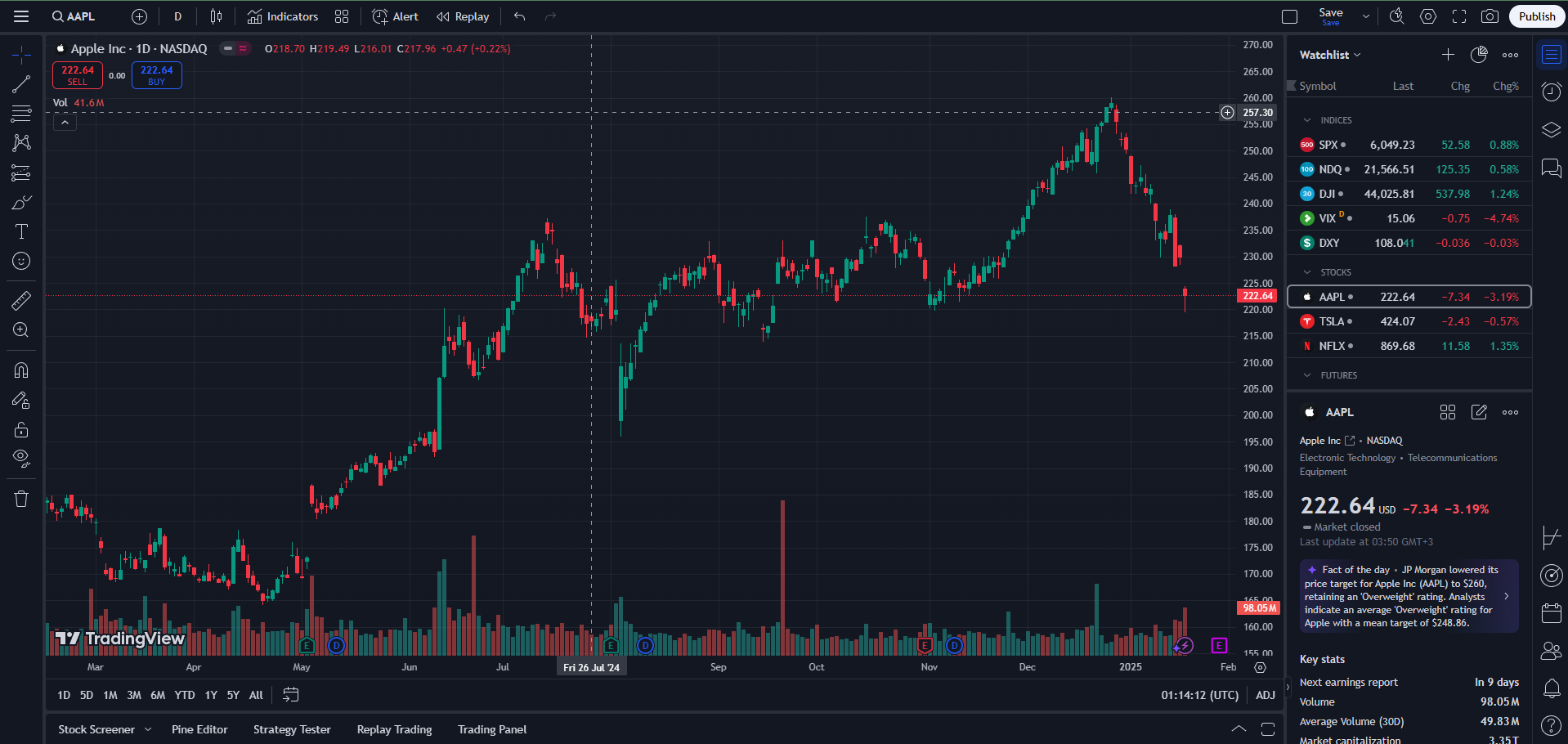Click the Publish button

click(1536, 16)
